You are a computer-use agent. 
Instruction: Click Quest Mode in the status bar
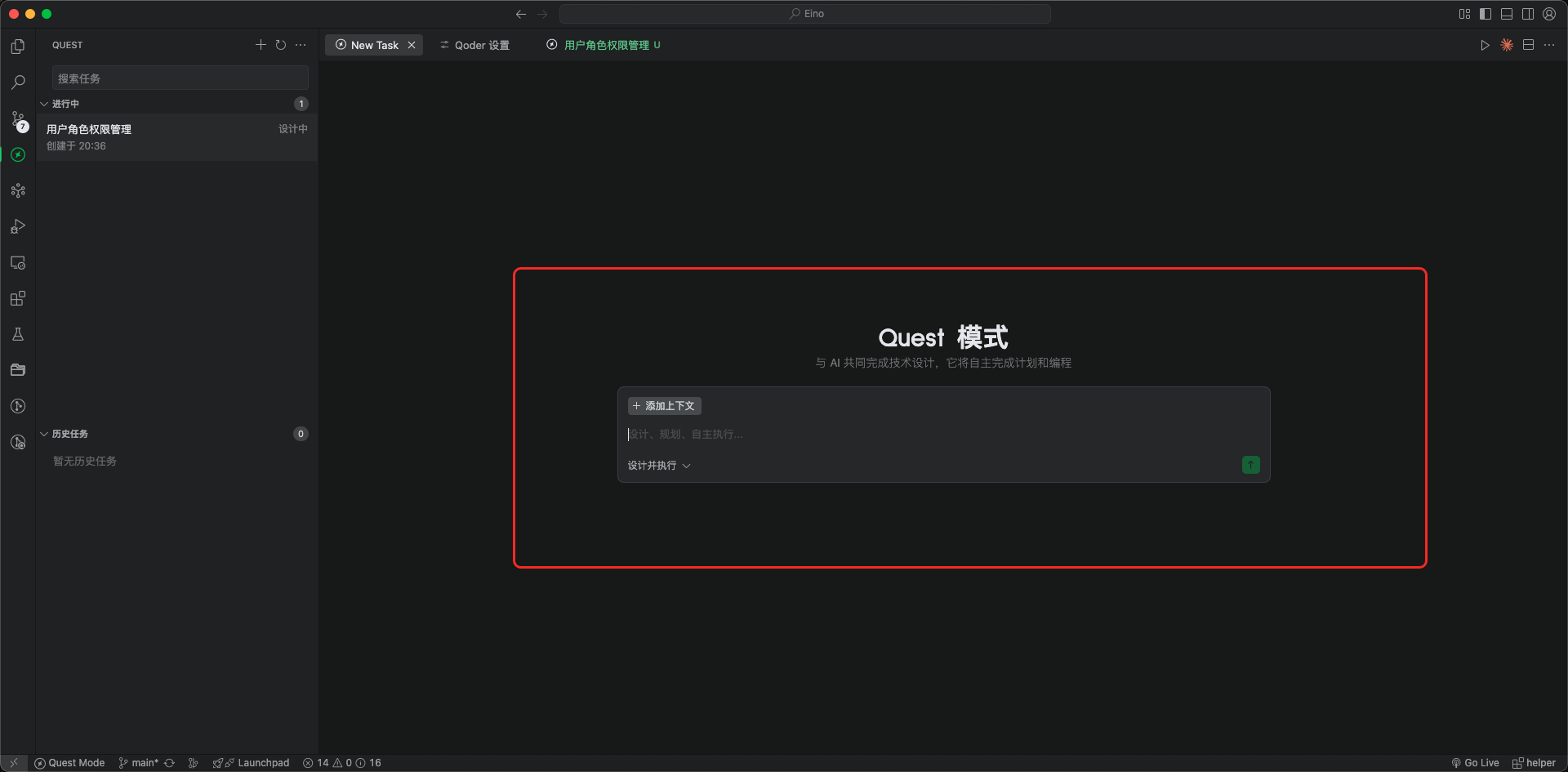pos(69,763)
